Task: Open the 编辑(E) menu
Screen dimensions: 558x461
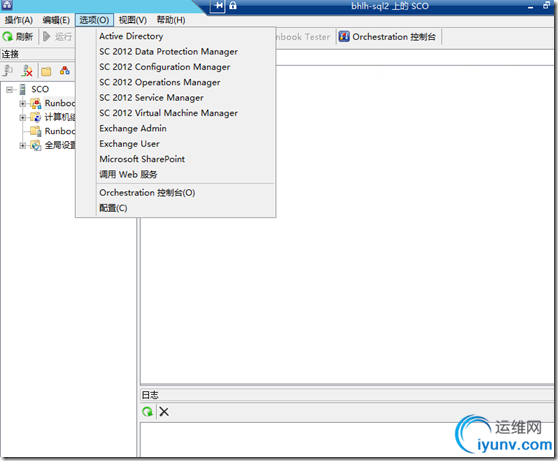Action: point(56,20)
